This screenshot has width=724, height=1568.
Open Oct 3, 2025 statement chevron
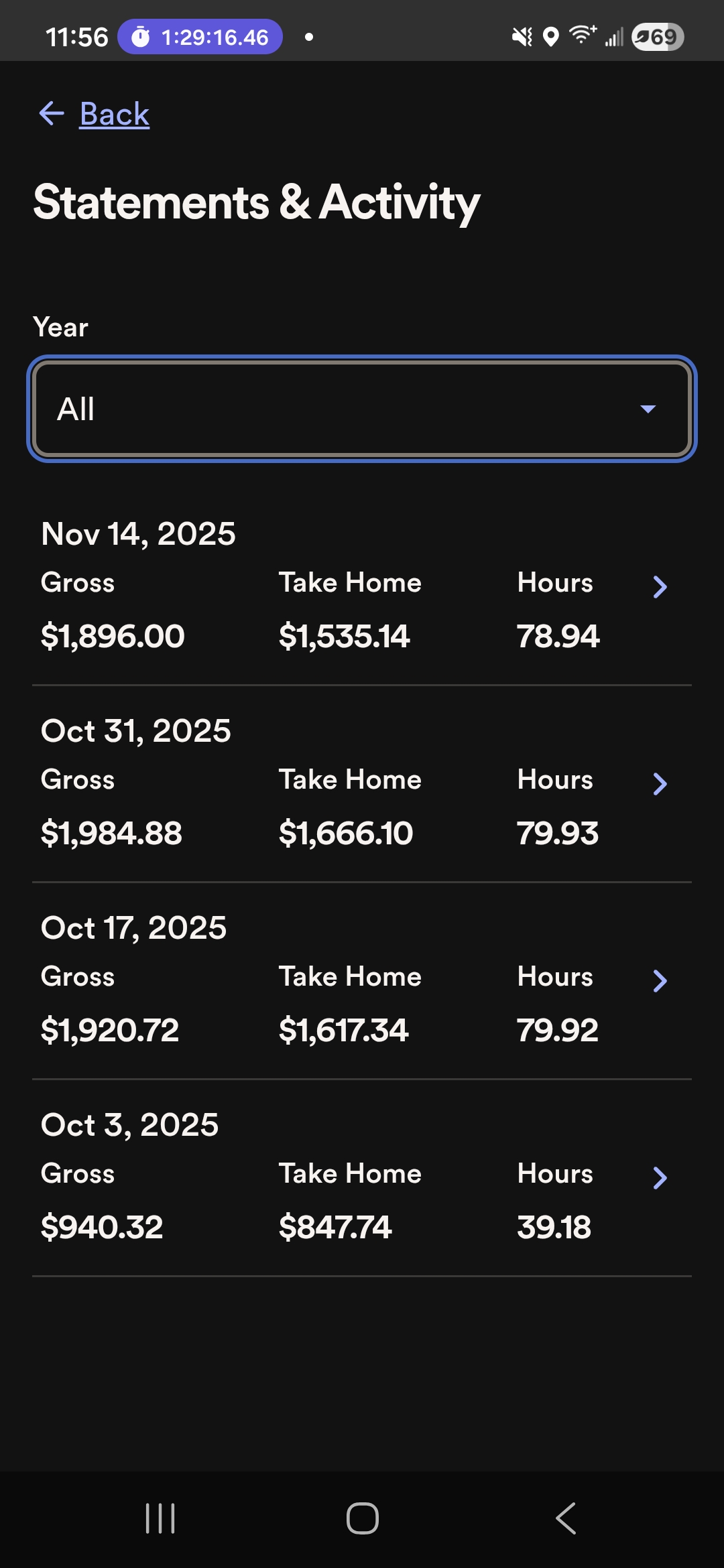pos(660,1178)
